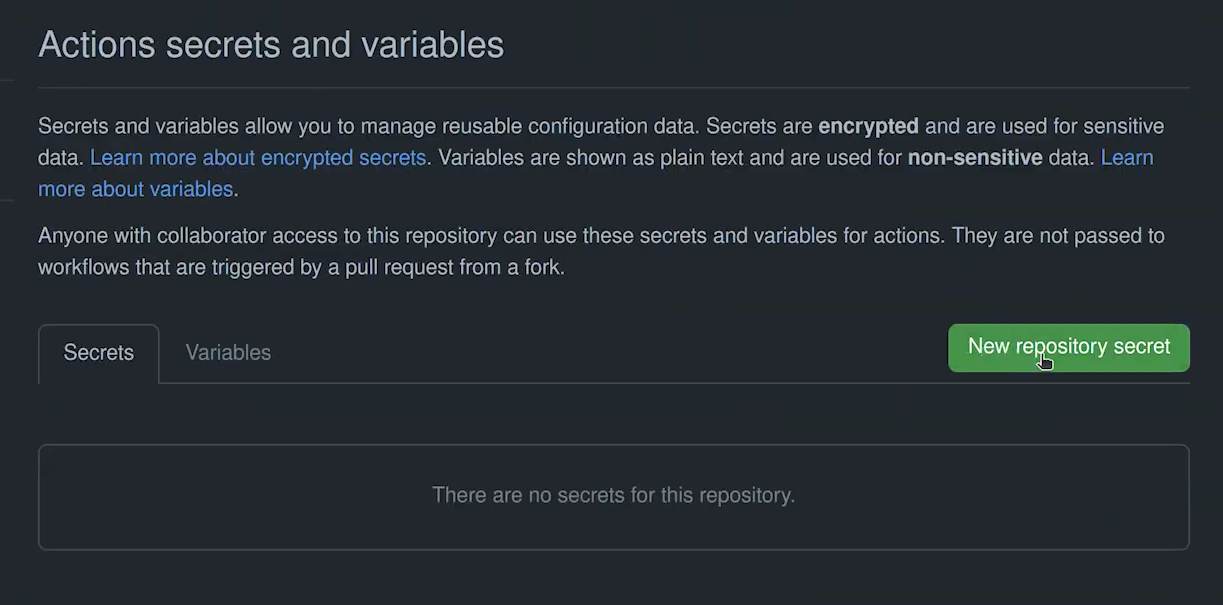Screen dimensions: 1223x605
Task: Switch to the Variables tab
Action: pos(228,353)
